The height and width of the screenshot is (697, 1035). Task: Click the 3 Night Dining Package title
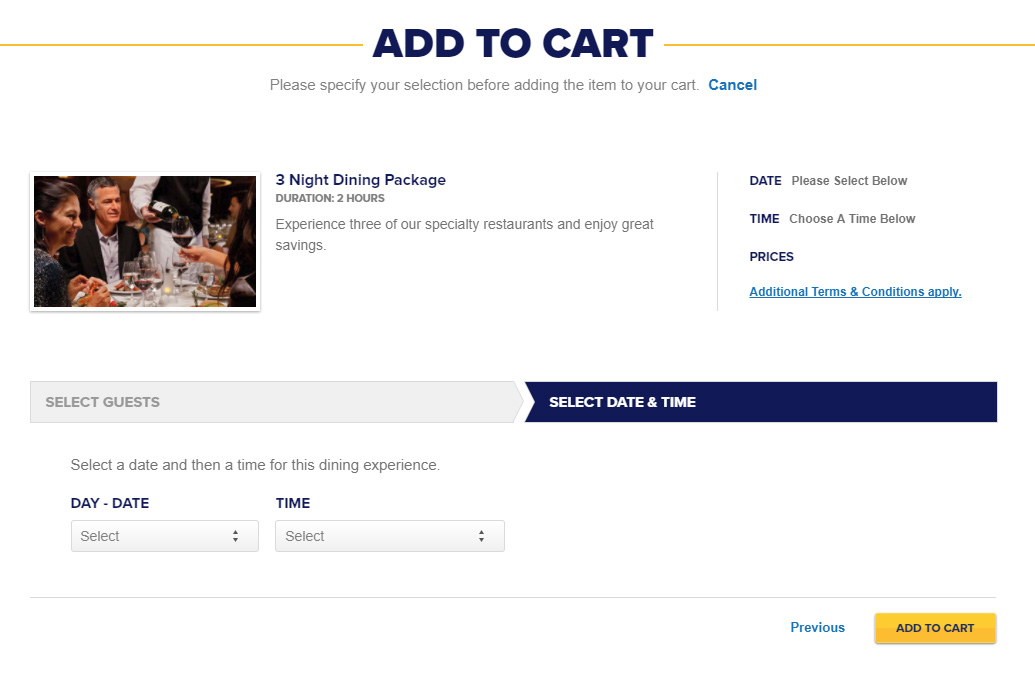(360, 180)
